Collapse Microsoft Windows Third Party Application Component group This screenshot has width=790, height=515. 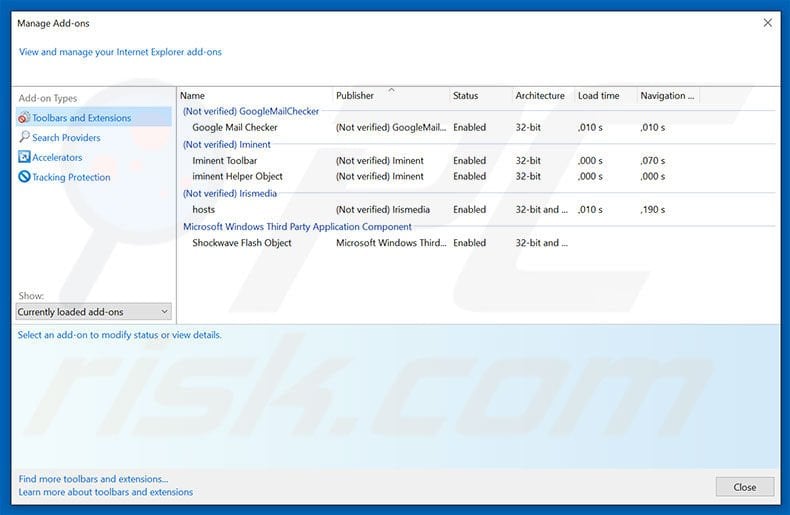(297, 227)
